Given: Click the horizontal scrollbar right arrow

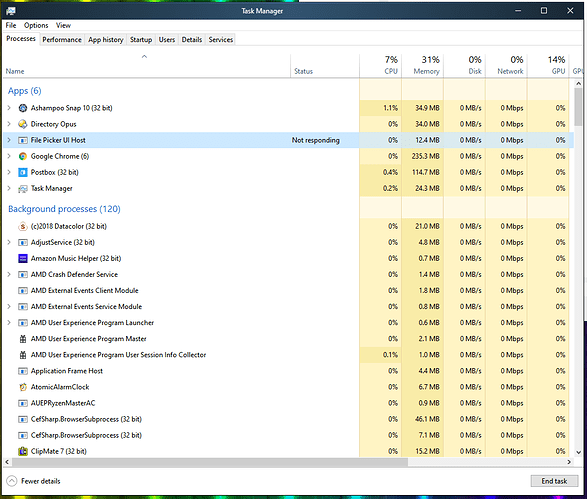Looking at the screenshot, I should 569,462.
